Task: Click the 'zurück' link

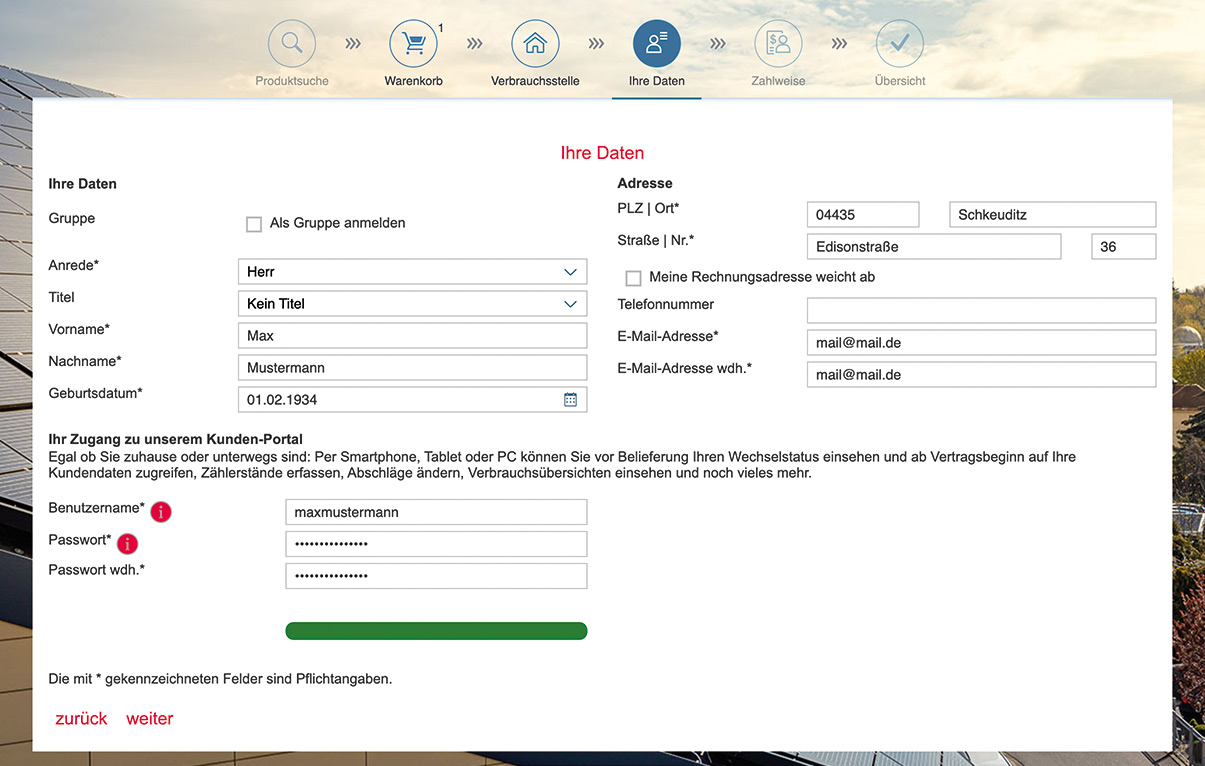Action: click(81, 719)
